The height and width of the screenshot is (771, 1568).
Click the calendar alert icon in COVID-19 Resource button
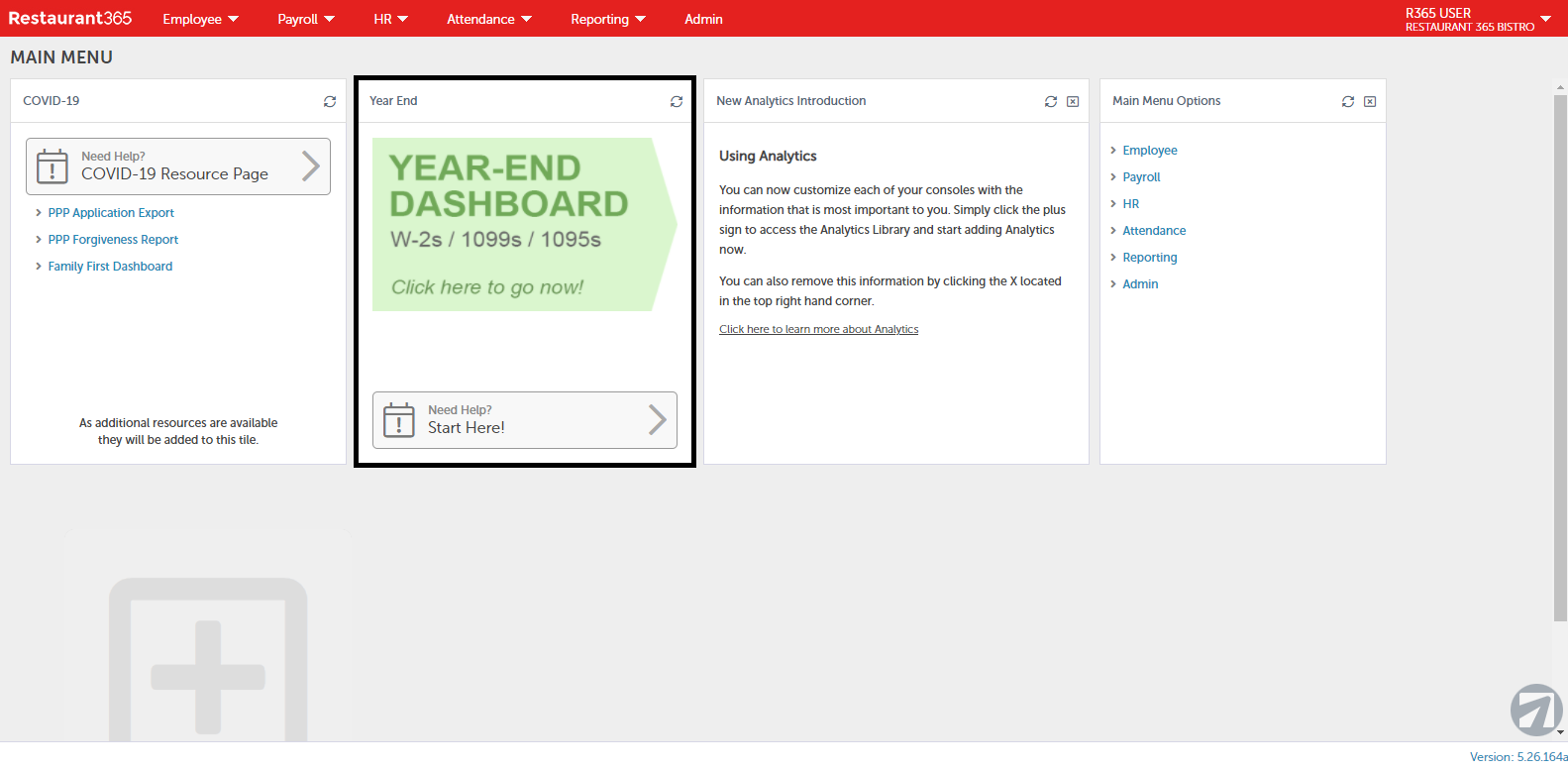[52, 166]
